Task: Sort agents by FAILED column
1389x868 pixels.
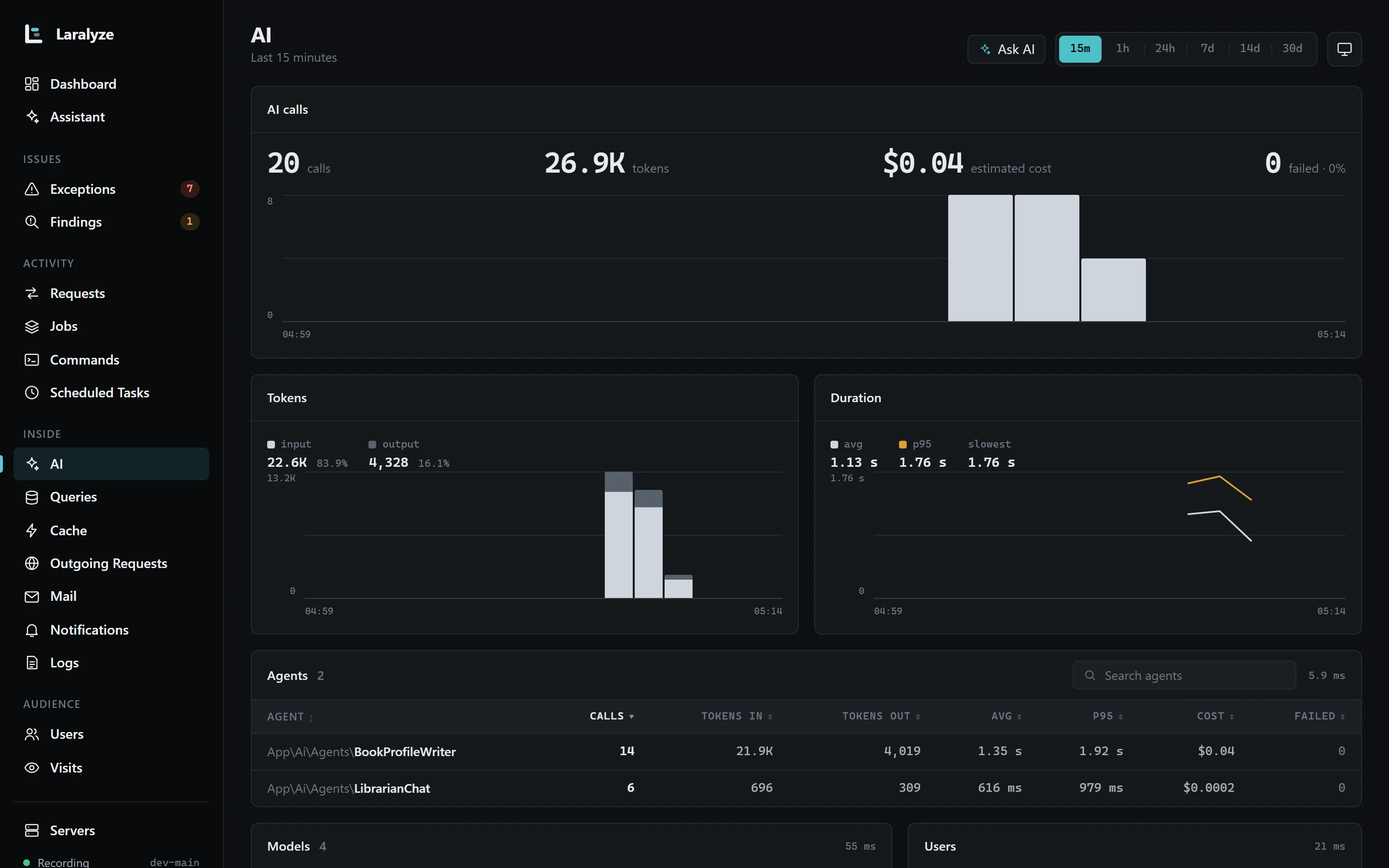Action: click(x=1319, y=716)
